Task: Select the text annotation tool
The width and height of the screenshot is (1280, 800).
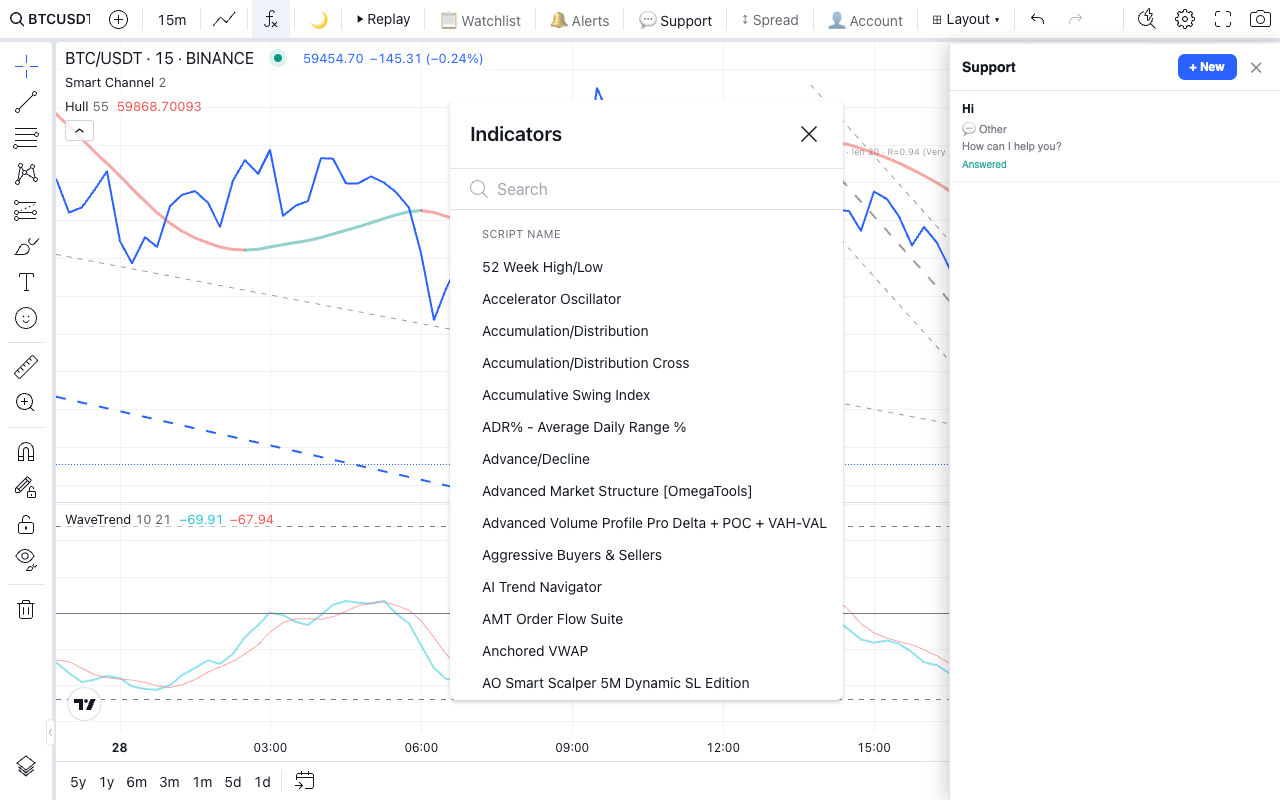Action: coord(26,282)
